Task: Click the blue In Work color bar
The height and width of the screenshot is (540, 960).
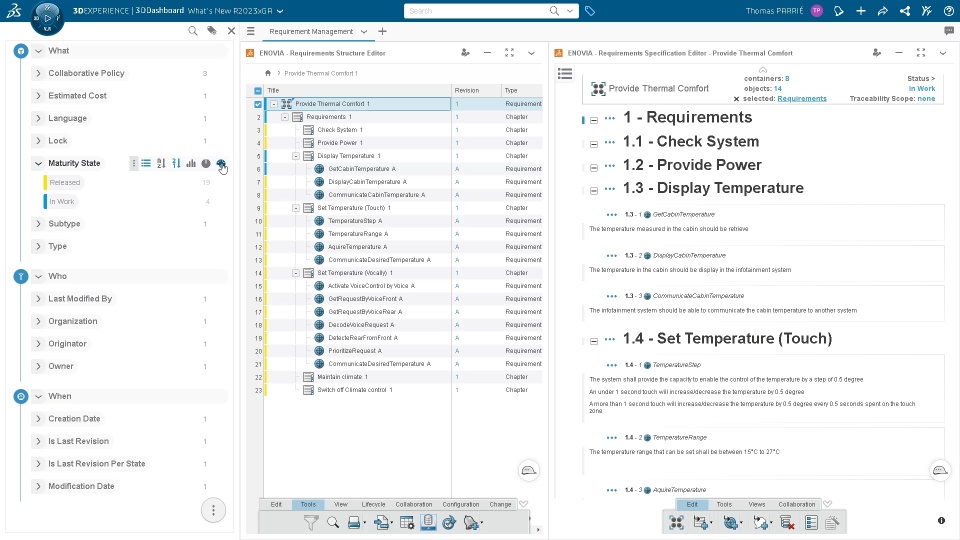Action: tap(45, 201)
